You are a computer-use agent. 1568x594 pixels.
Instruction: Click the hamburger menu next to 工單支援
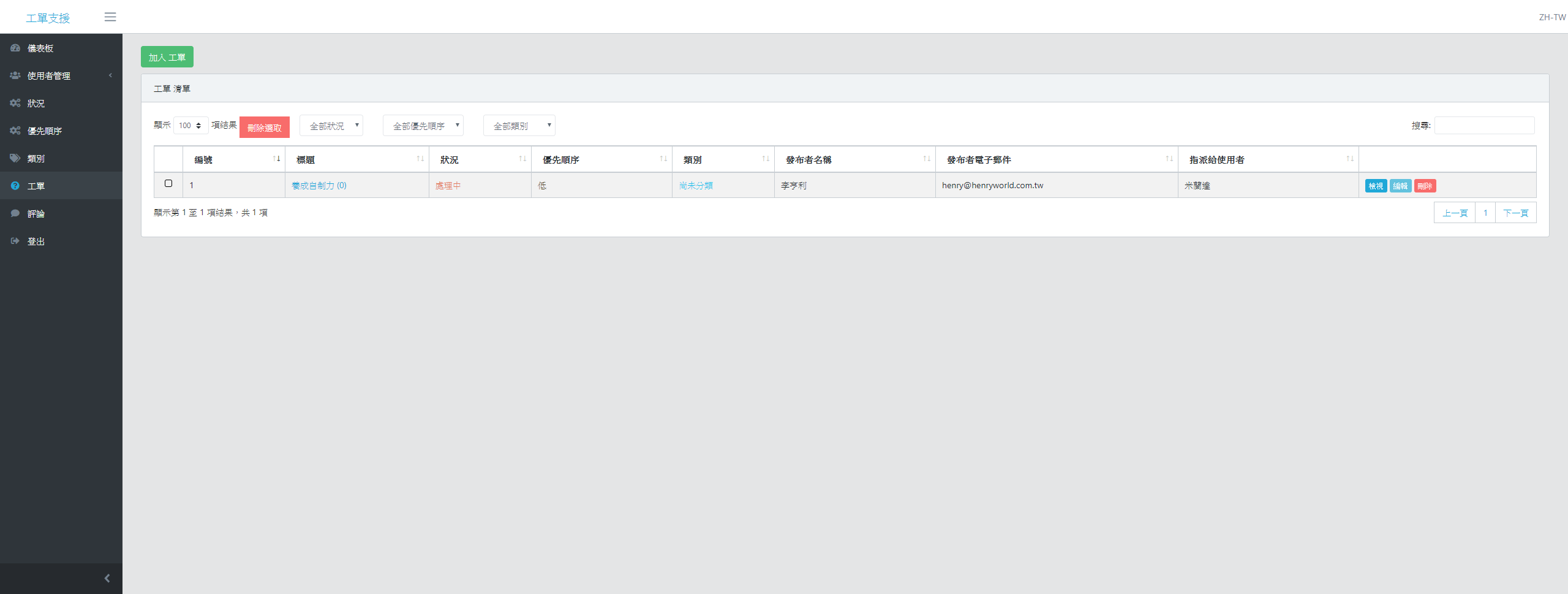coord(110,17)
